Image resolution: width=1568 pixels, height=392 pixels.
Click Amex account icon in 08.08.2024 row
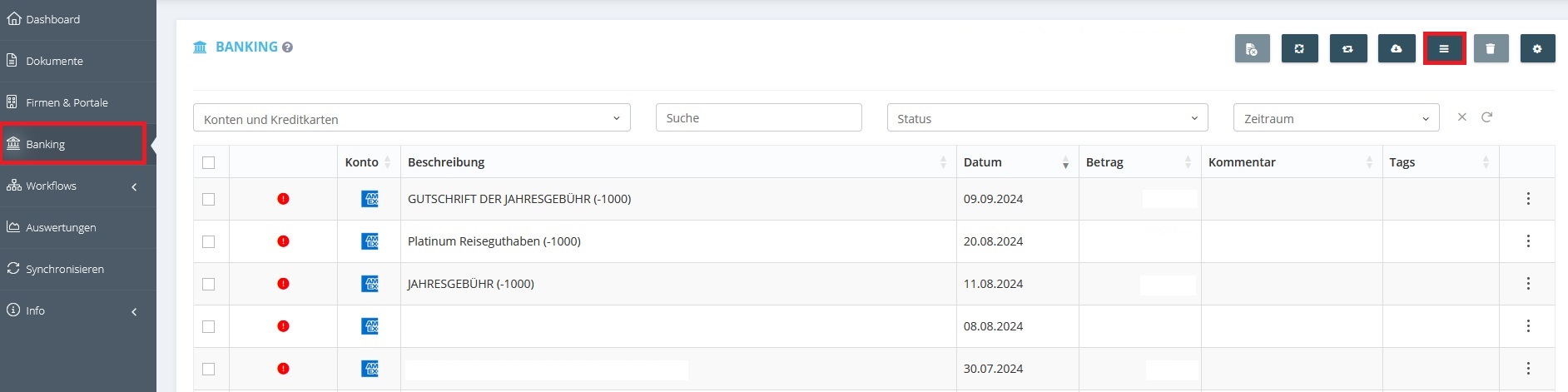click(370, 326)
